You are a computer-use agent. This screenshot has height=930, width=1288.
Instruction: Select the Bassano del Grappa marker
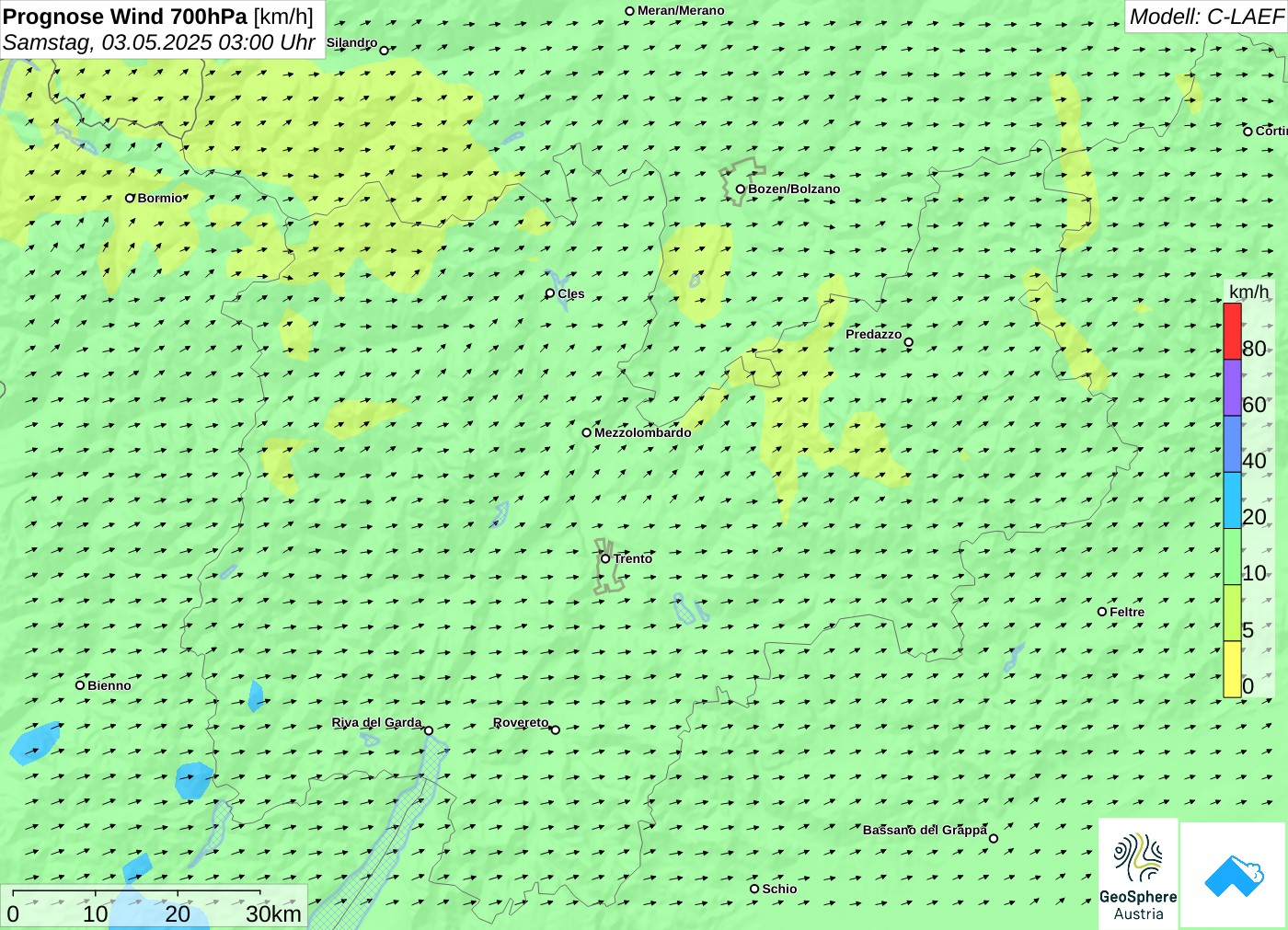[993, 838]
